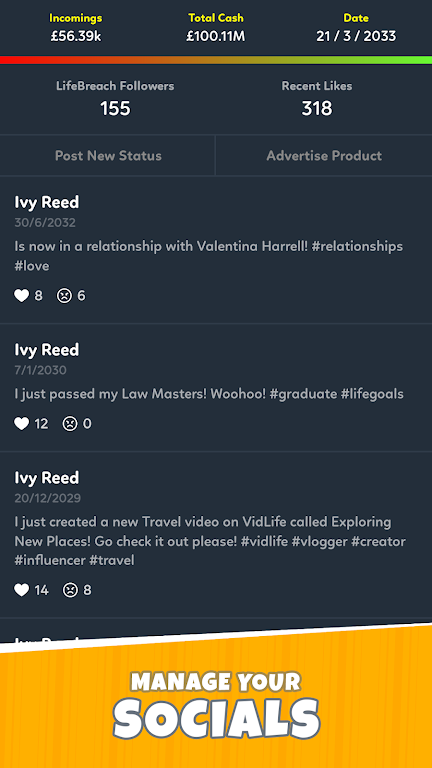432x768 pixels.
Task: Tap the Total Cash value
Action: [x=216, y=36]
